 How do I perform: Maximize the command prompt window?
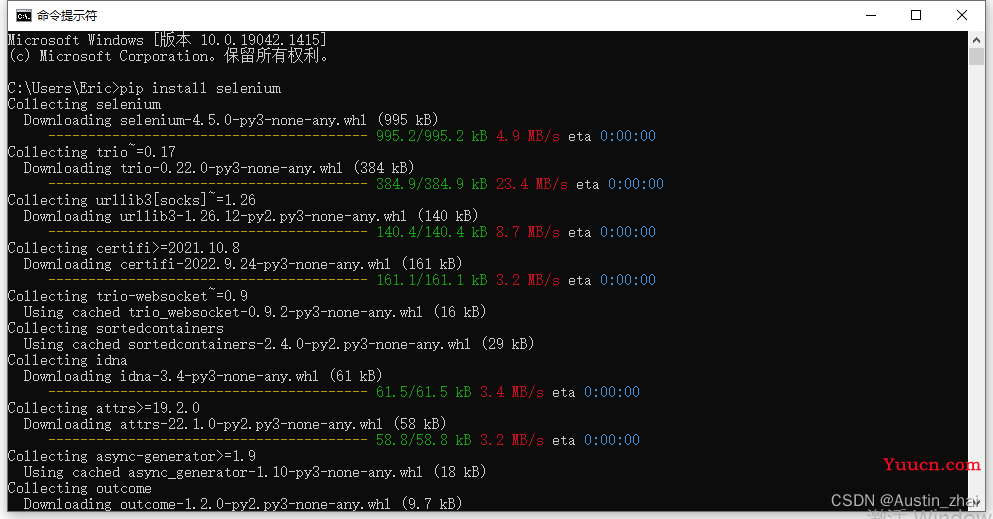pyautogui.click(x=916, y=15)
